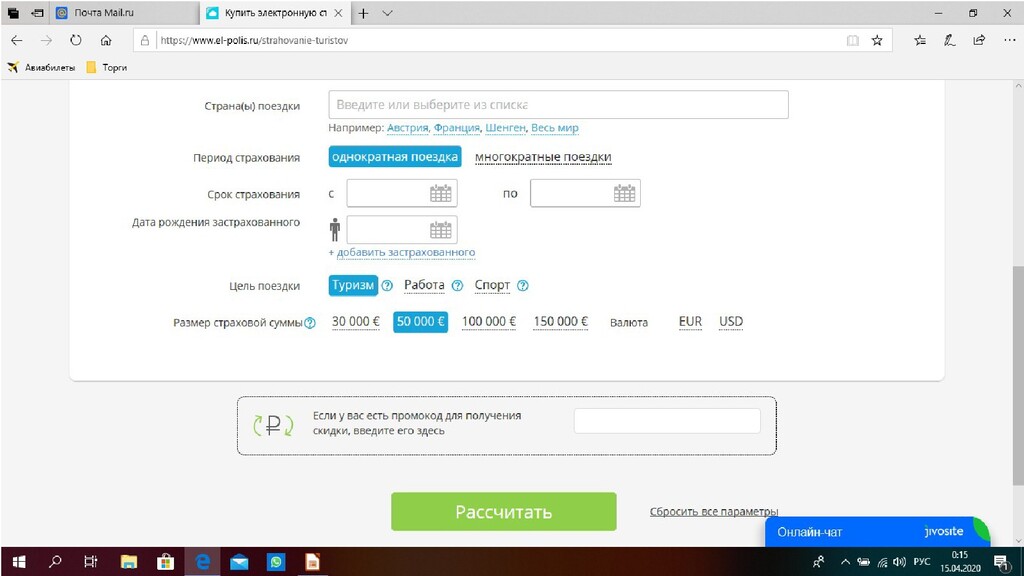Viewport: 1024px width, 576px height.
Task: Choose Работа as trip purpose
Action: coord(424,285)
